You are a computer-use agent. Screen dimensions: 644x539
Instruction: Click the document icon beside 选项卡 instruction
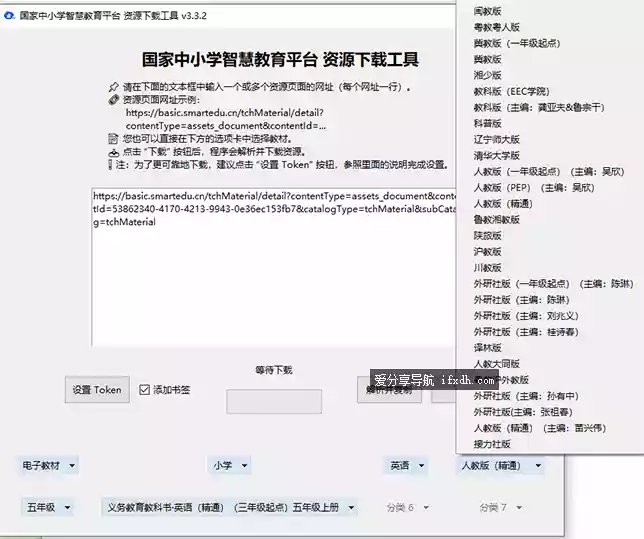(x=113, y=138)
